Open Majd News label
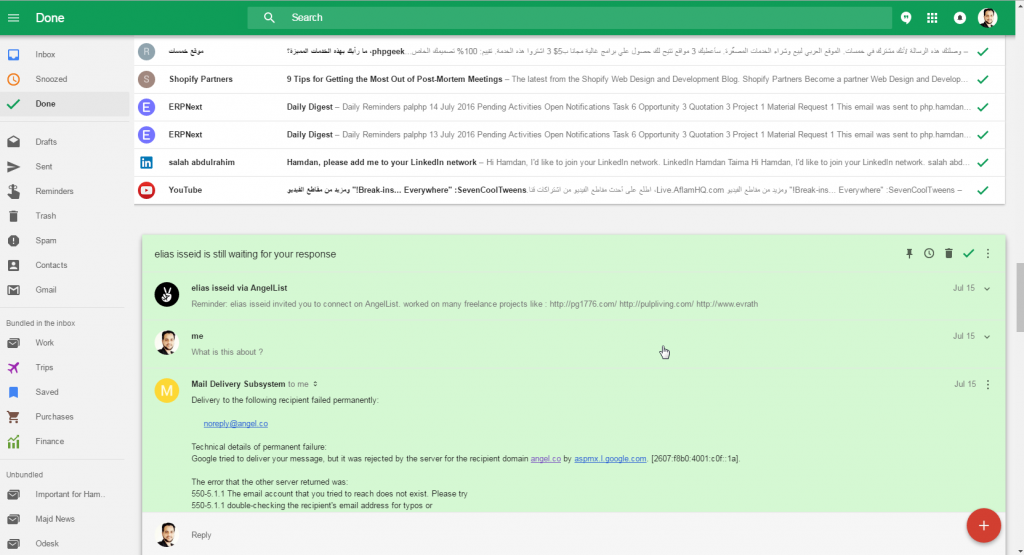 pyautogui.click(x=65, y=519)
